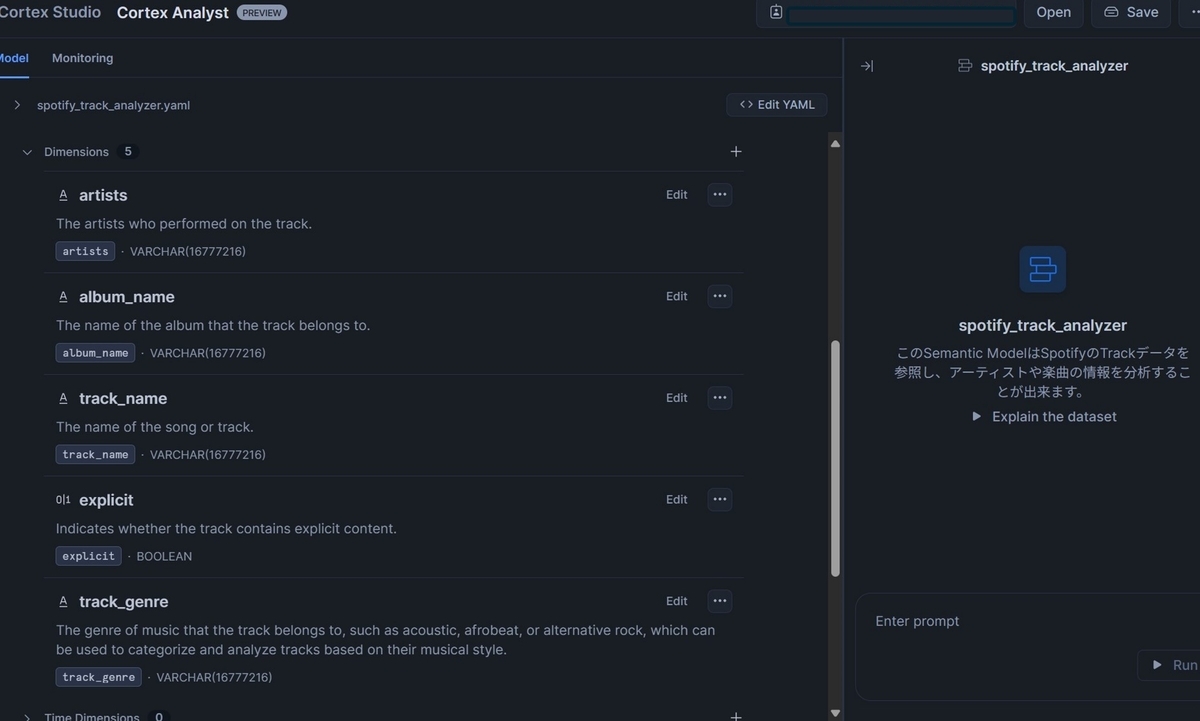Edit the track_genre dimension
1200x721 pixels.
pyautogui.click(x=677, y=601)
